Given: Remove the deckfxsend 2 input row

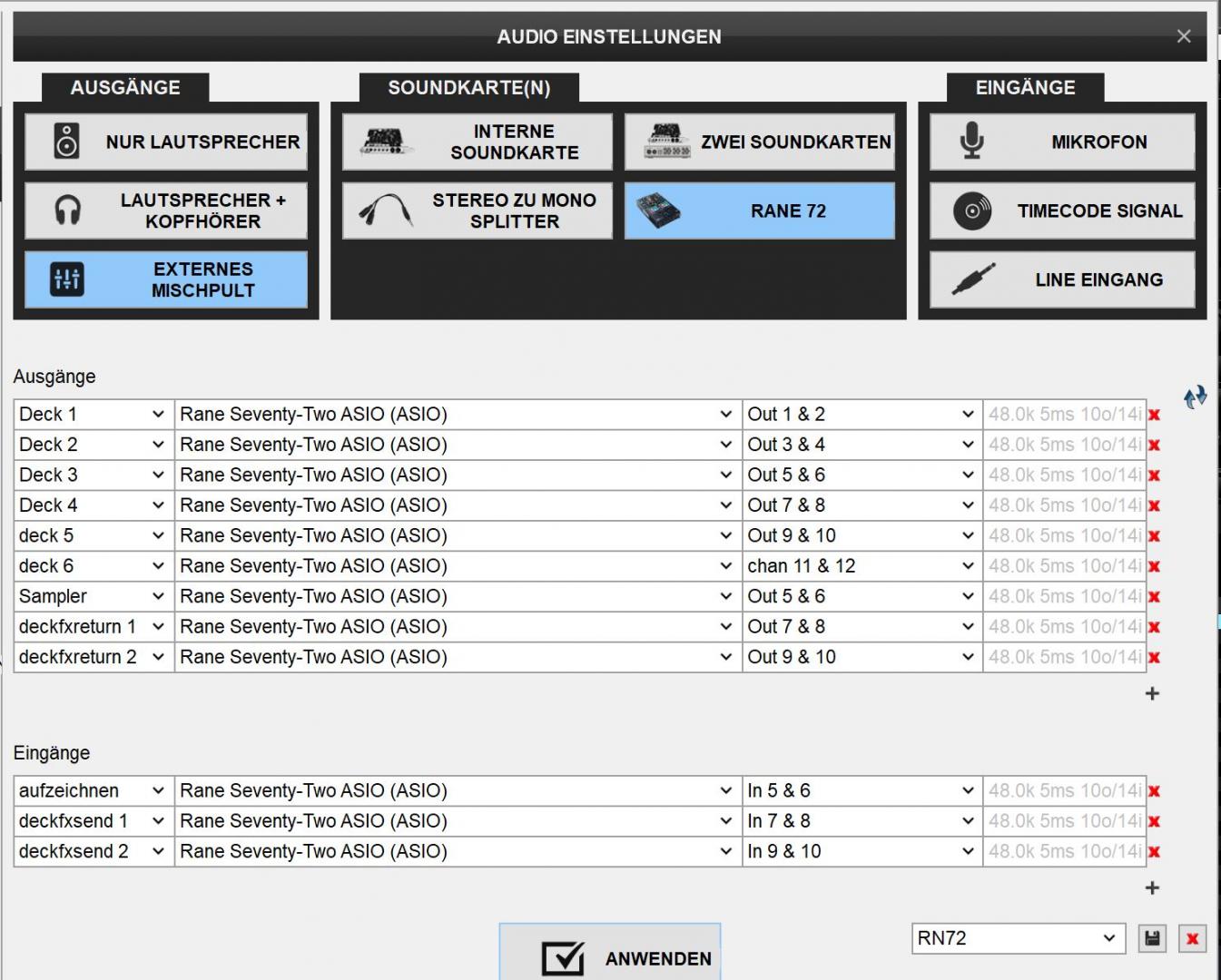Looking at the screenshot, I should point(1155,852).
